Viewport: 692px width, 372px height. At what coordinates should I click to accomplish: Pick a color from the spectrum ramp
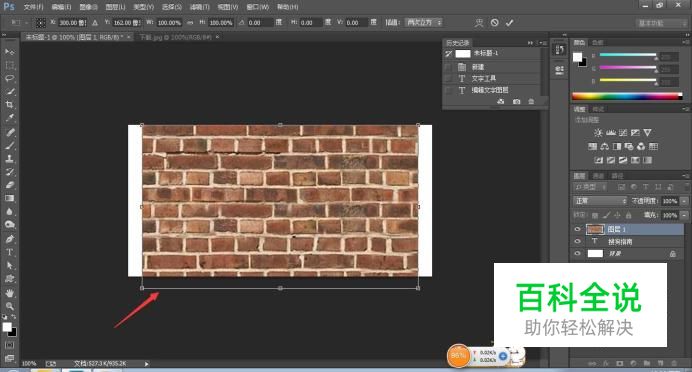[627, 96]
